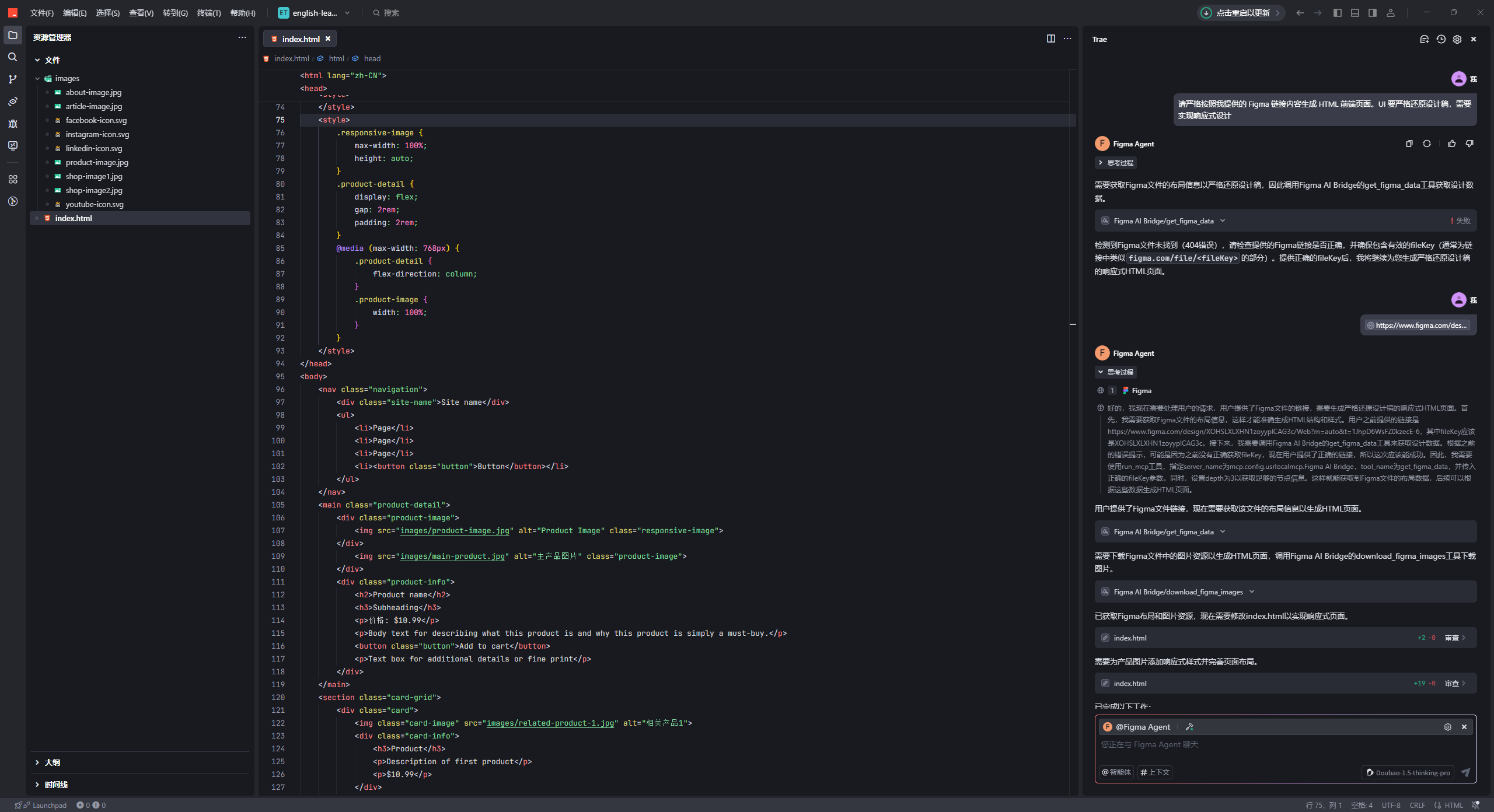The width and height of the screenshot is (1494, 812).
Task: Open the Extensions grid icon in the activity bar
Action: tap(13, 179)
